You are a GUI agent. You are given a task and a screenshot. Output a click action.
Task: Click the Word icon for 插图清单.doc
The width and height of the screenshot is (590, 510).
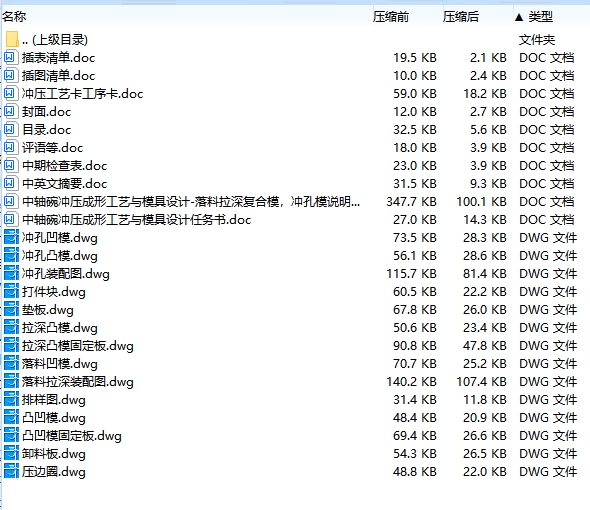tap(11, 75)
